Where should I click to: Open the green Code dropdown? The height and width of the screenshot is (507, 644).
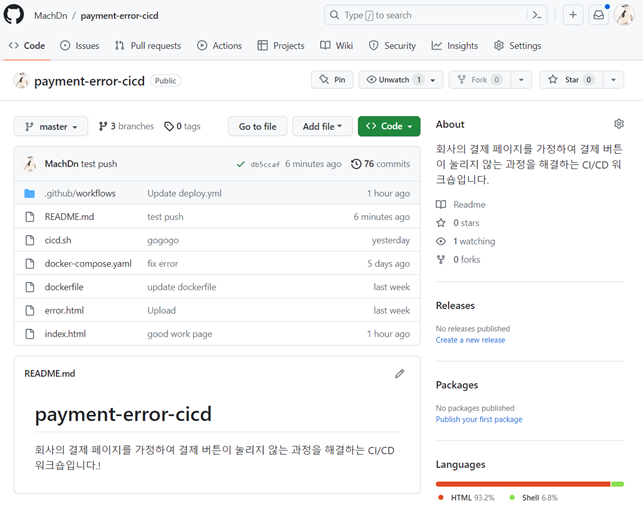pyautogui.click(x=389, y=126)
